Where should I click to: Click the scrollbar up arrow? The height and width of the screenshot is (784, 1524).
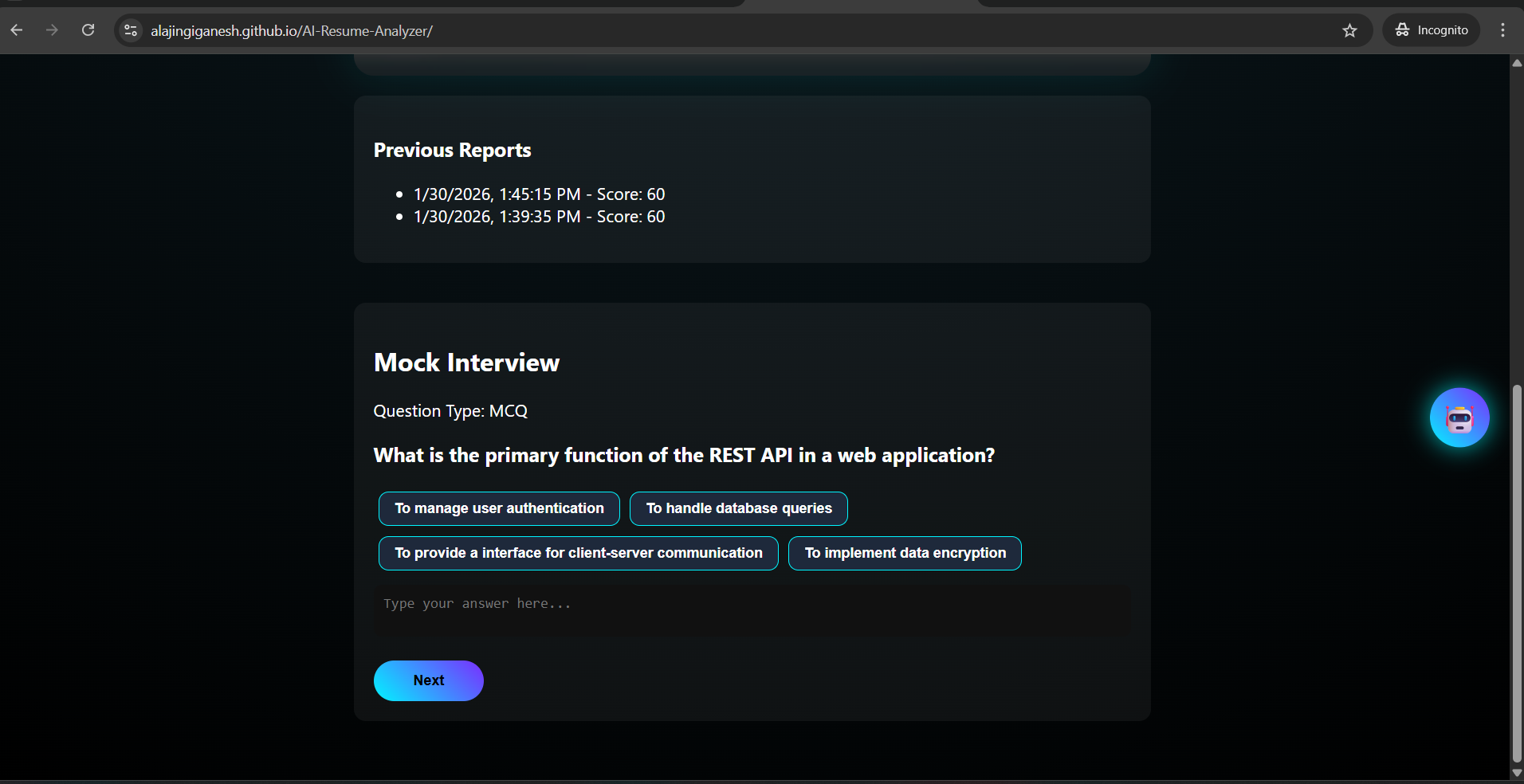pyautogui.click(x=1517, y=63)
